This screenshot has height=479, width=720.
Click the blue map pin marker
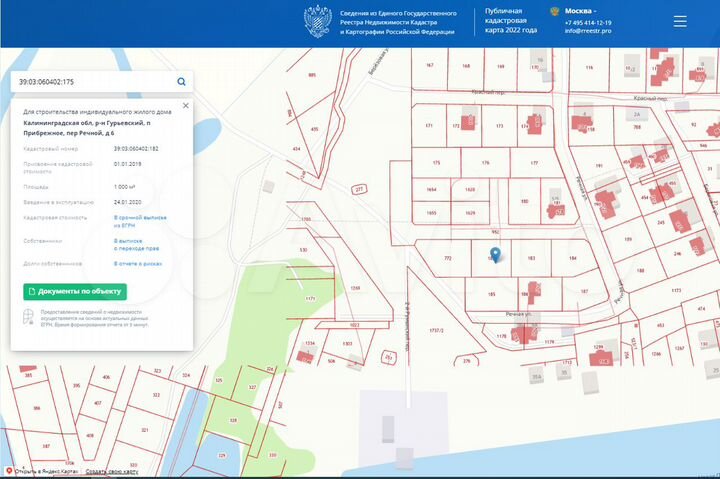(494, 254)
